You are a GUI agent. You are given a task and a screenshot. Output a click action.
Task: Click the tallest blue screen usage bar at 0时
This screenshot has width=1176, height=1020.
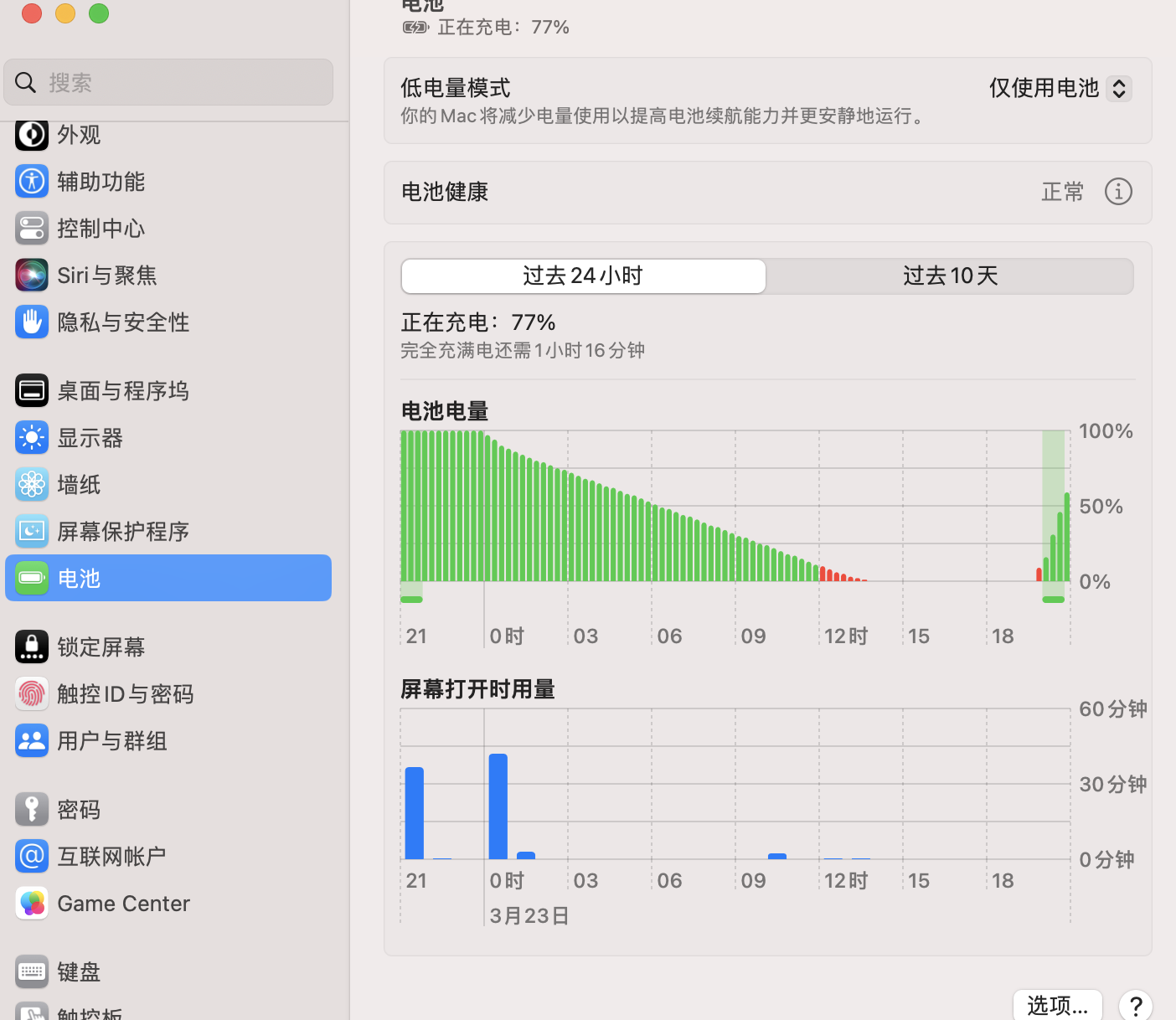(498, 806)
